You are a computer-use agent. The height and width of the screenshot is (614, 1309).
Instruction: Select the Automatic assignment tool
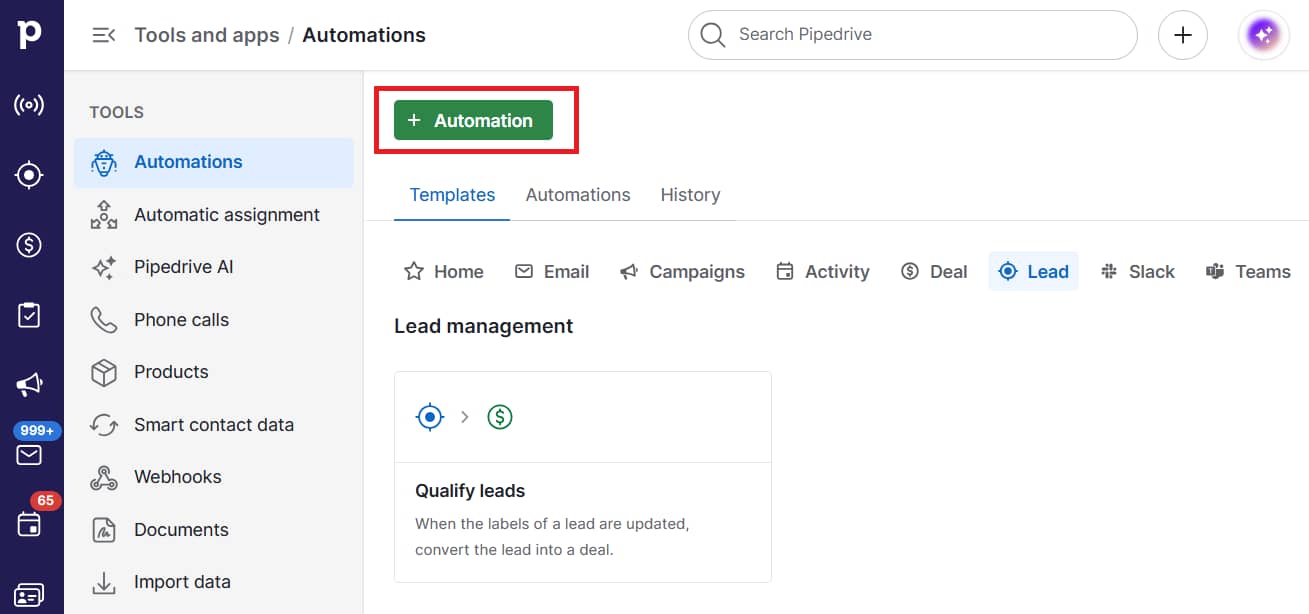point(225,214)
